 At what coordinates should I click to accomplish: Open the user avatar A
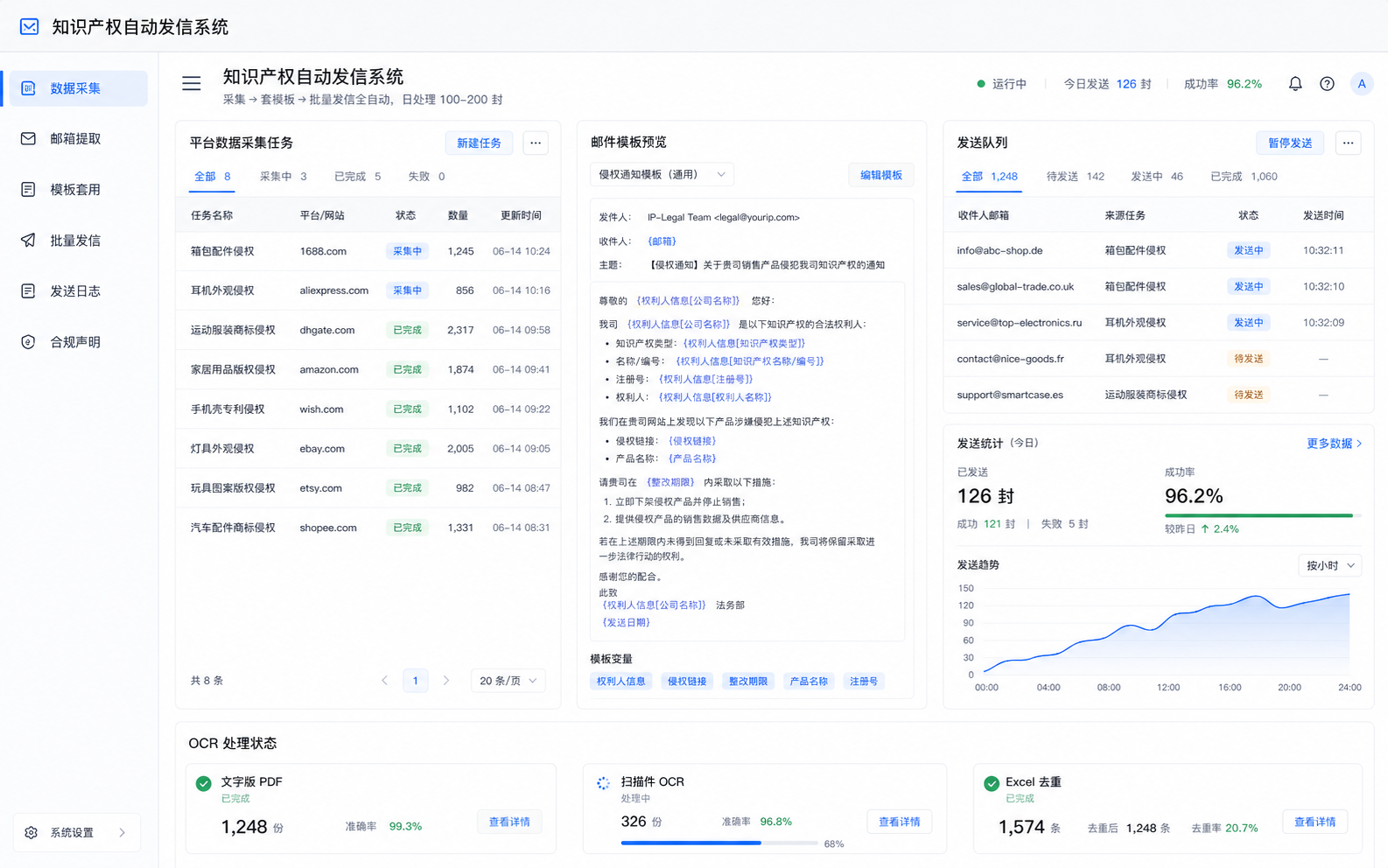pyautogui.click(x=1361, y=84)
